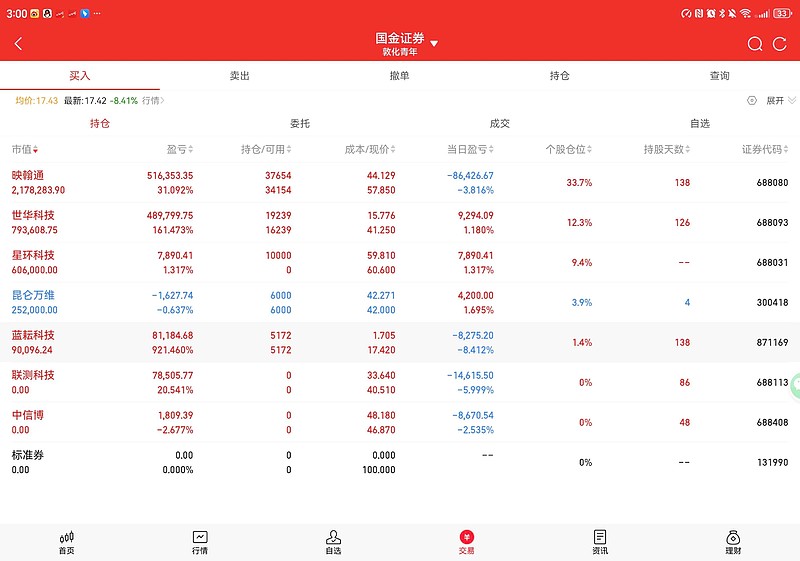This screenshot has width=800, height=561.
Task: Click the 均价:17.43 label
Action: [37, 100]
